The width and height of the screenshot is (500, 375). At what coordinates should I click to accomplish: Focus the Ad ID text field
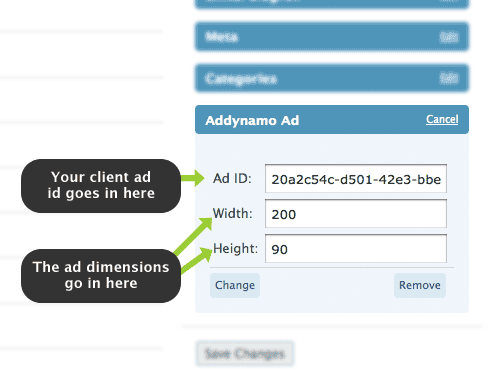356,179
